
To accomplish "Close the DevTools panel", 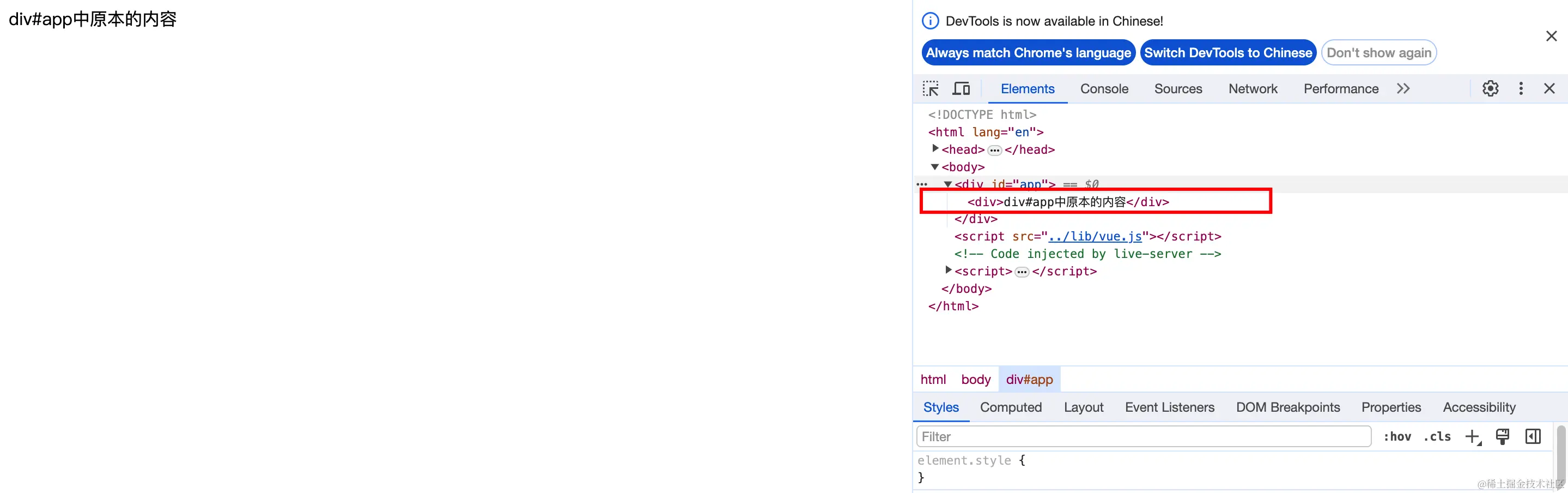I will [x=1549, y=89].
